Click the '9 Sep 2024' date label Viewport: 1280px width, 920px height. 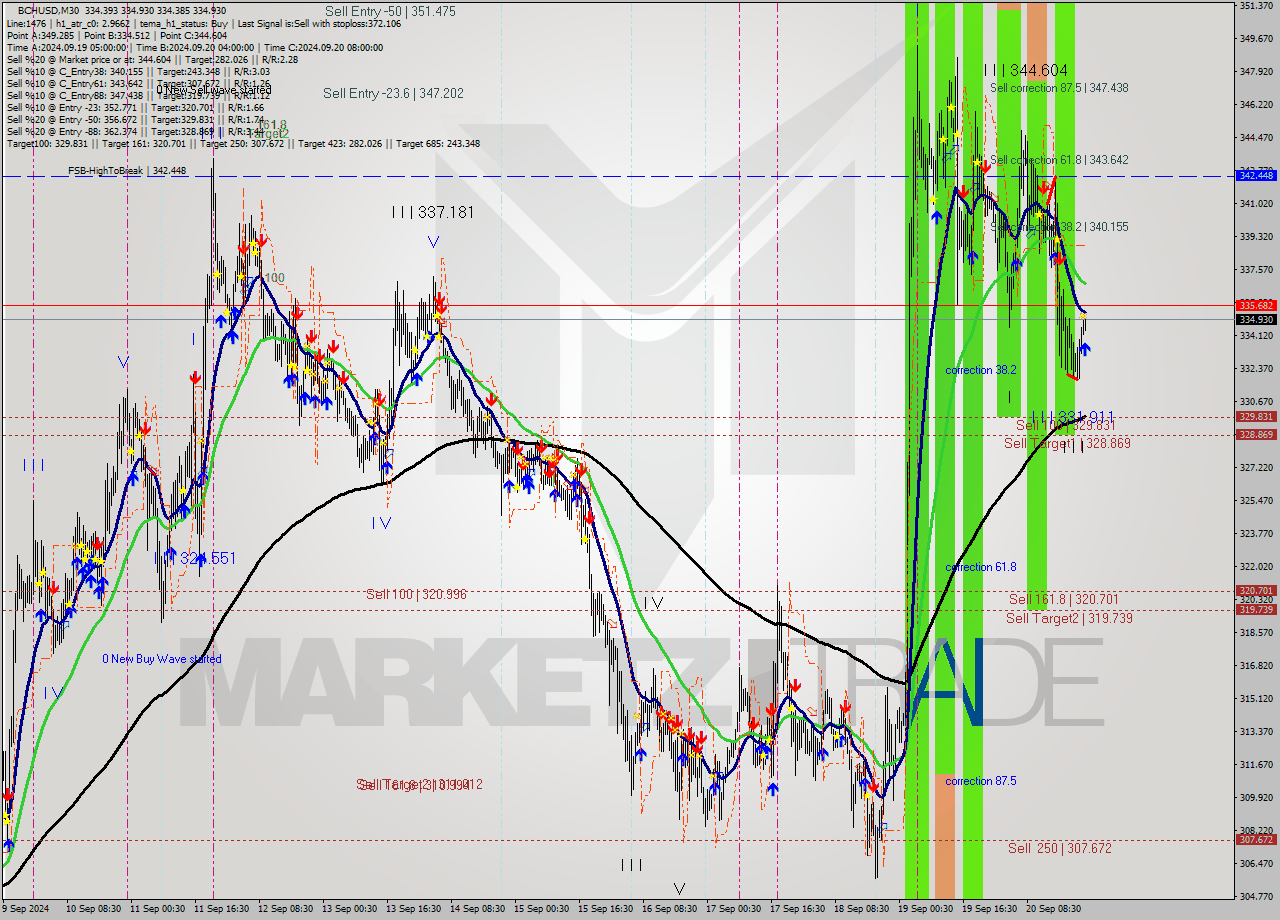(x=24, y=909)
